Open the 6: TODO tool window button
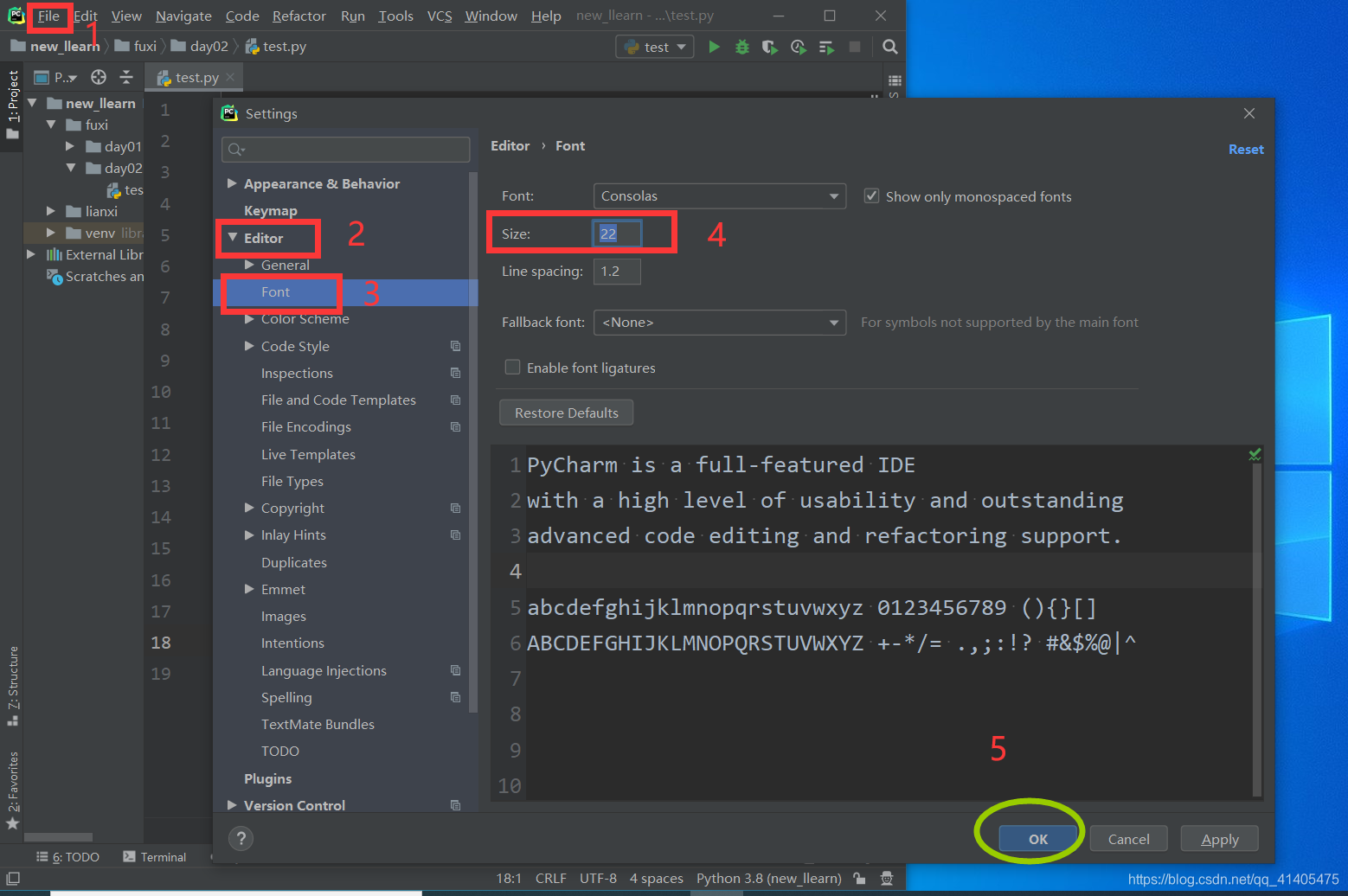1348x896 pixels. (x=67, y=857)
